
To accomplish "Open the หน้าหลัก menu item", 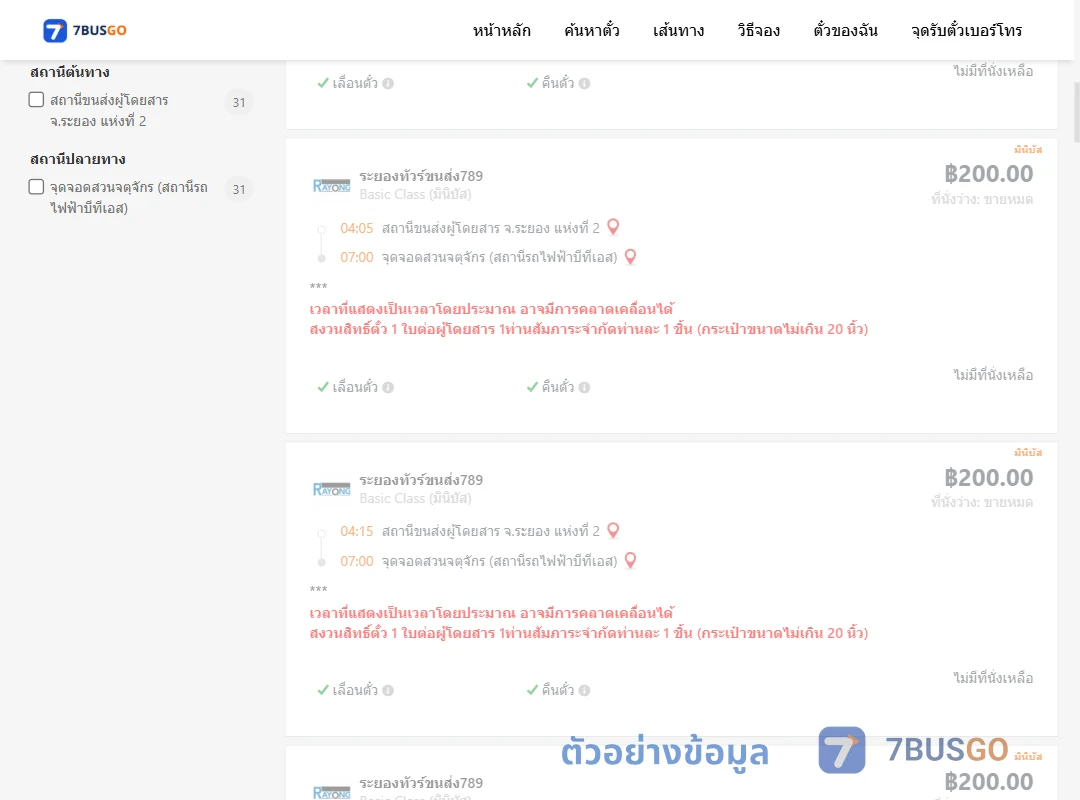I will tap(501, 30).
